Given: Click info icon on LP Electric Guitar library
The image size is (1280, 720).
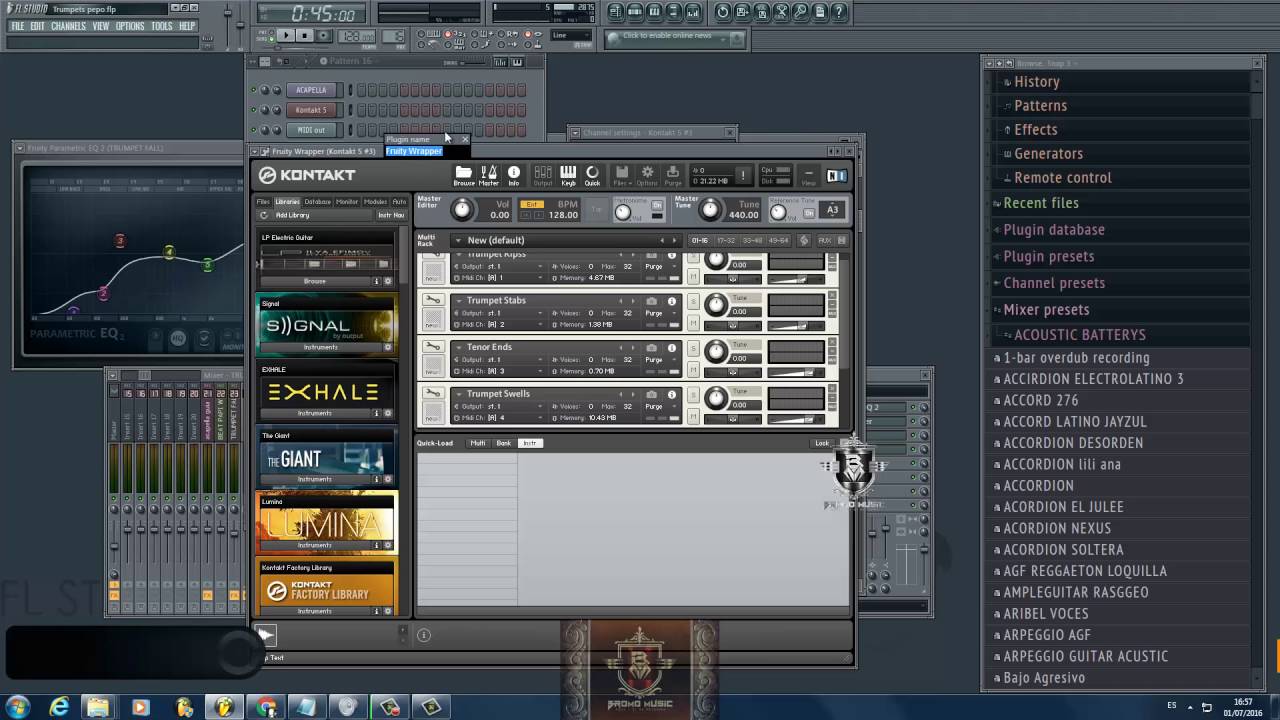Looking at the screenshot, I should coord(377,281).
